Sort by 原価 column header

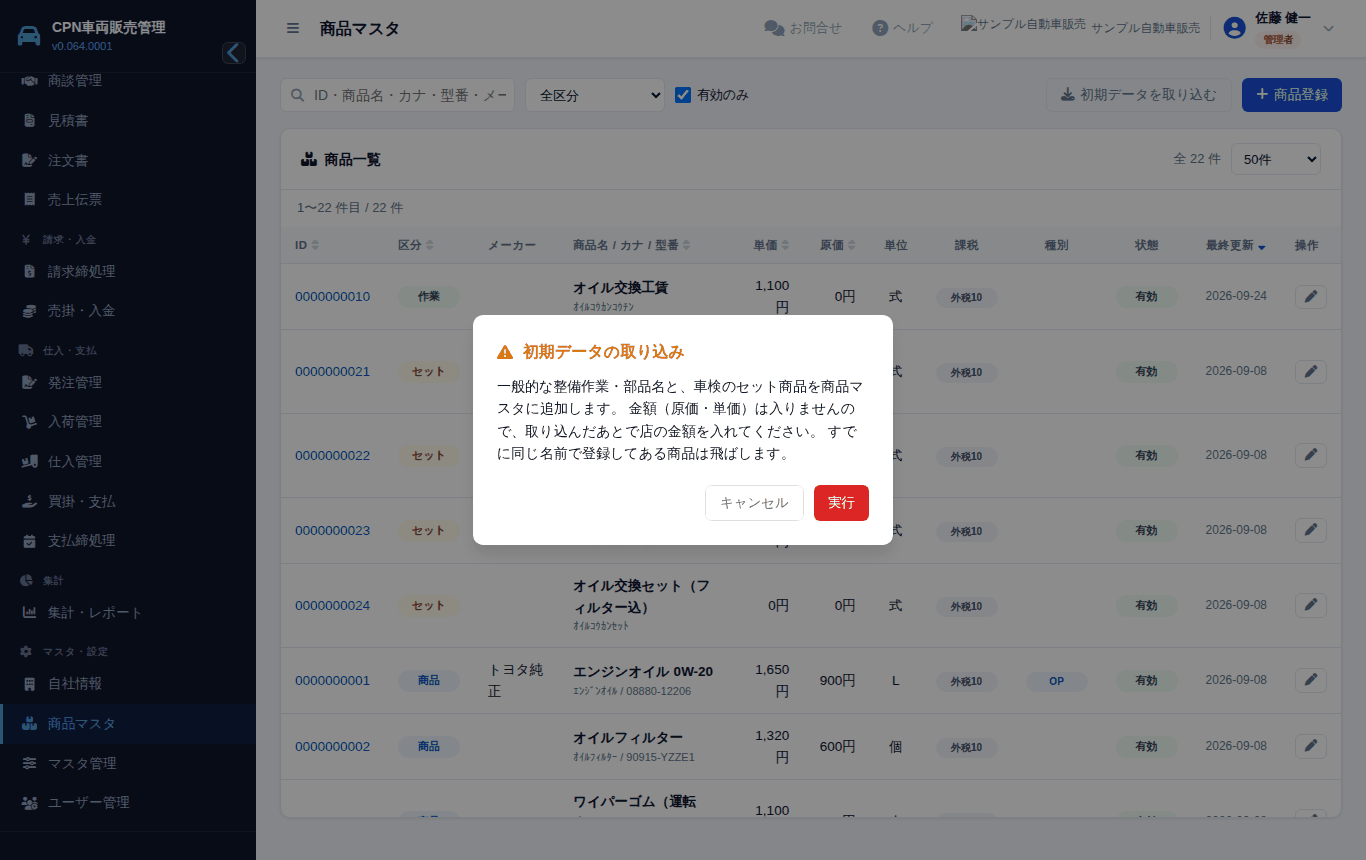click(x=837, y=245)
